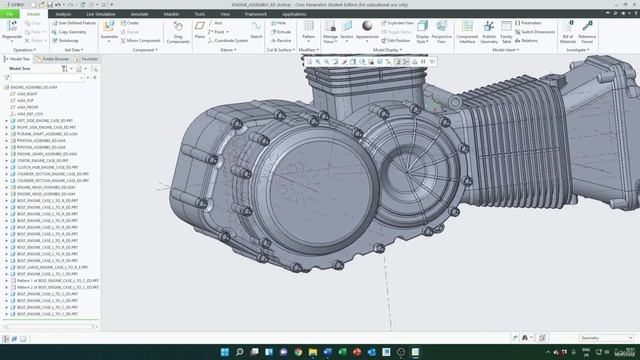Click the Assemble component icon
Image resolution: width=640 pixels, height=360 pixels.
point(109,27)
